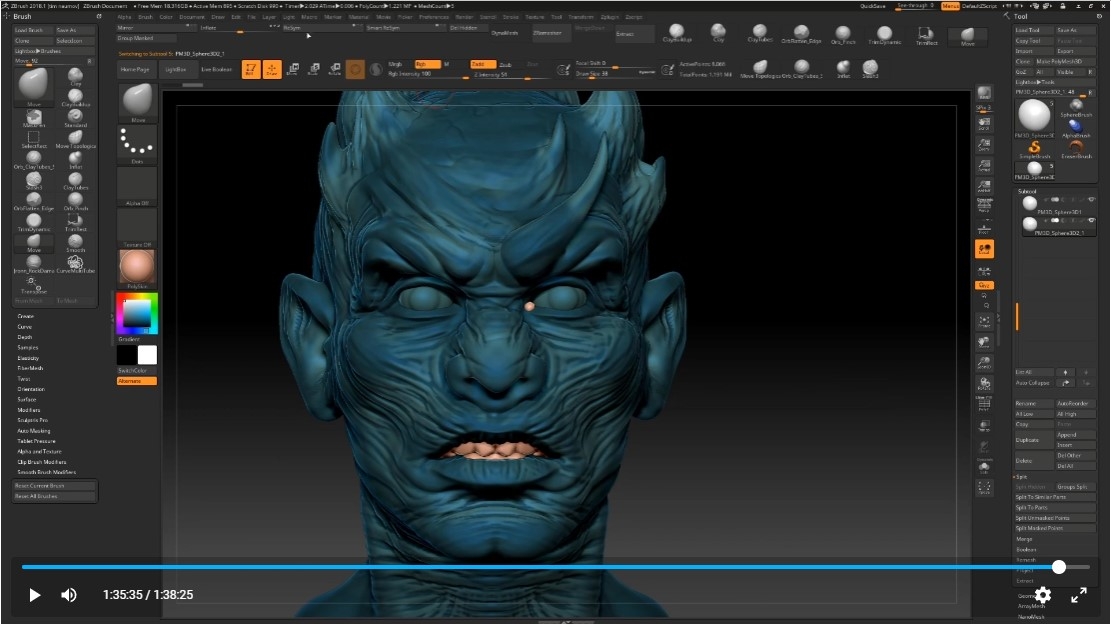Open the Preferences menu
Screen dimensions: 1111x624
click(433, 17)
